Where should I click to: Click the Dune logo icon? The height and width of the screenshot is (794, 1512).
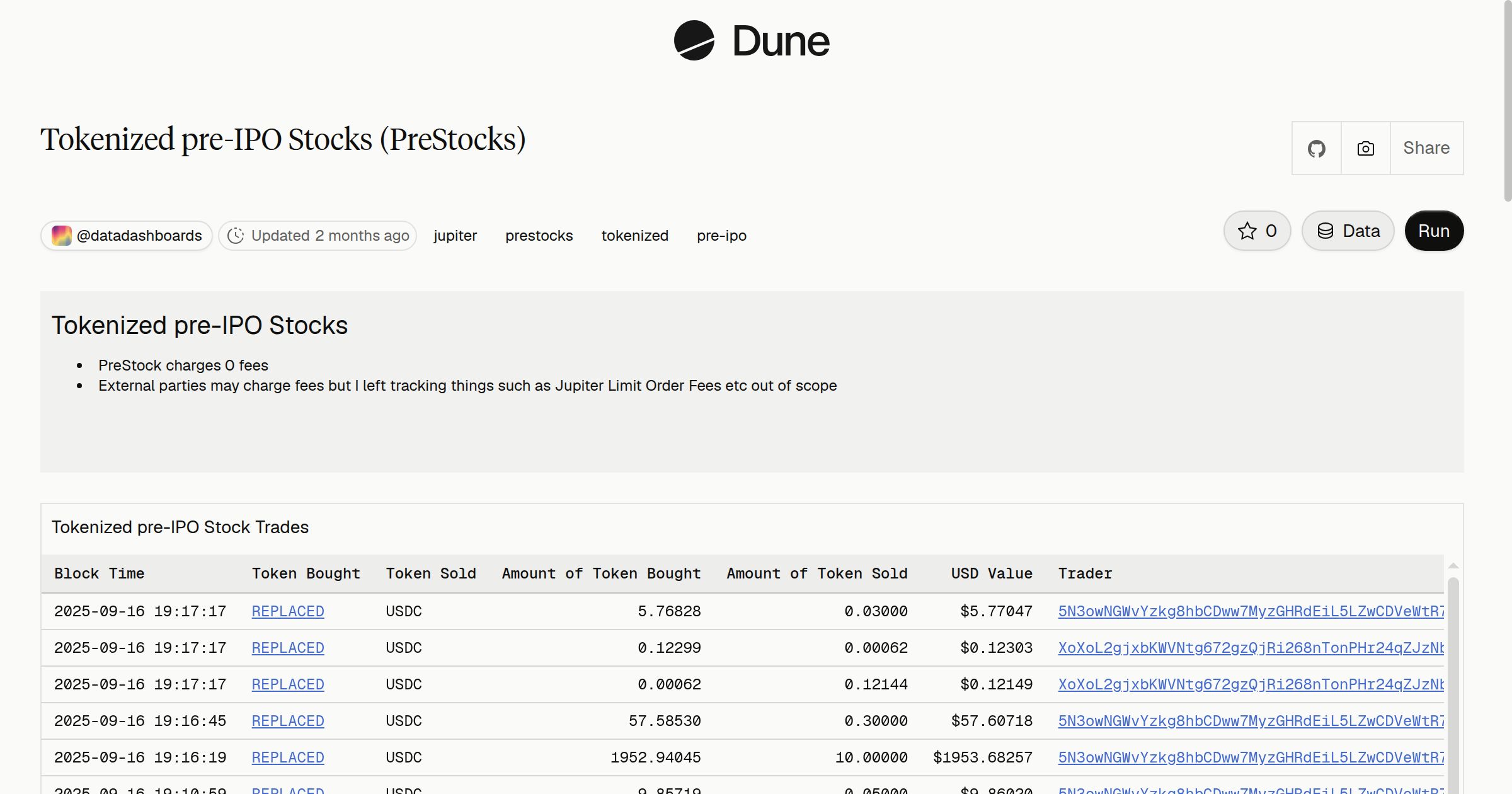694,40
